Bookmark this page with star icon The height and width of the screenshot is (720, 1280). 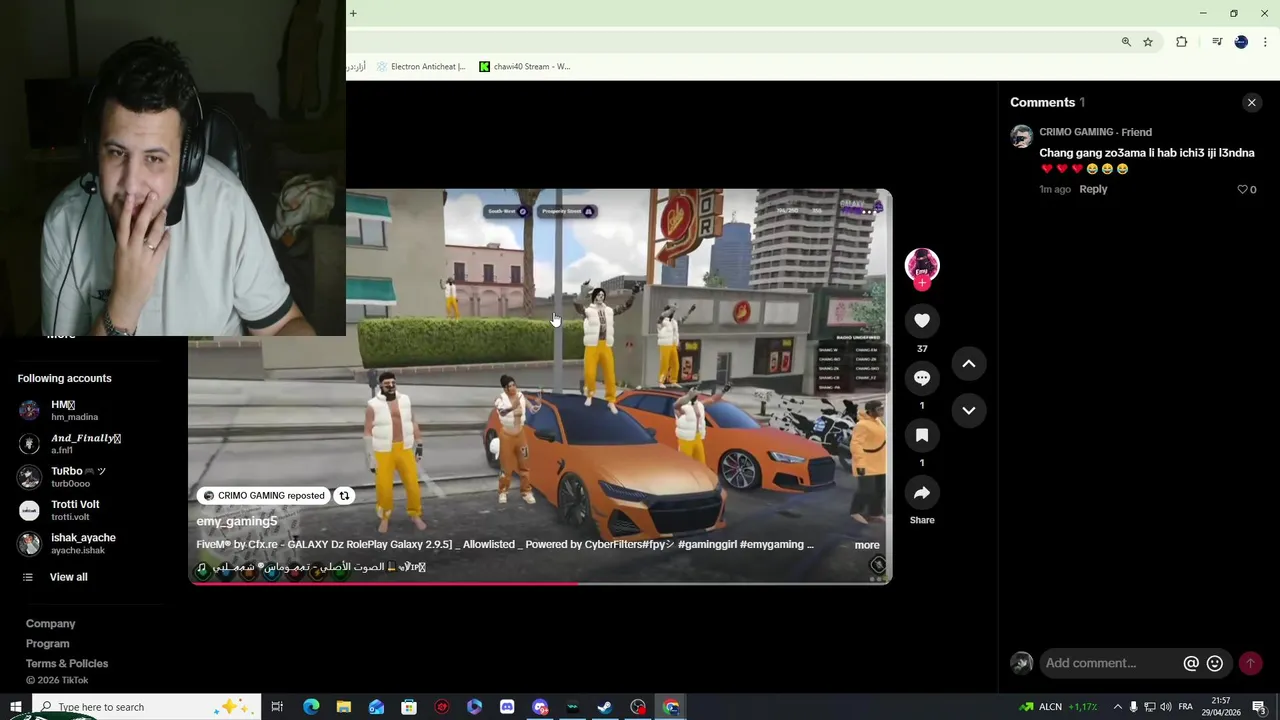point(1148,42)
